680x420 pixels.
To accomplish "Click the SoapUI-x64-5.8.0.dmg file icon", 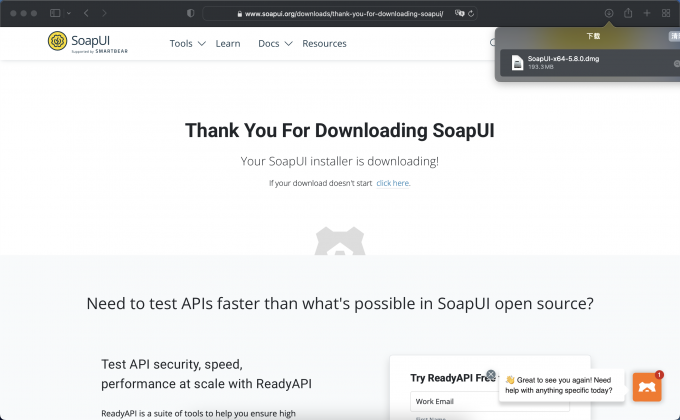I will point(517,62).
